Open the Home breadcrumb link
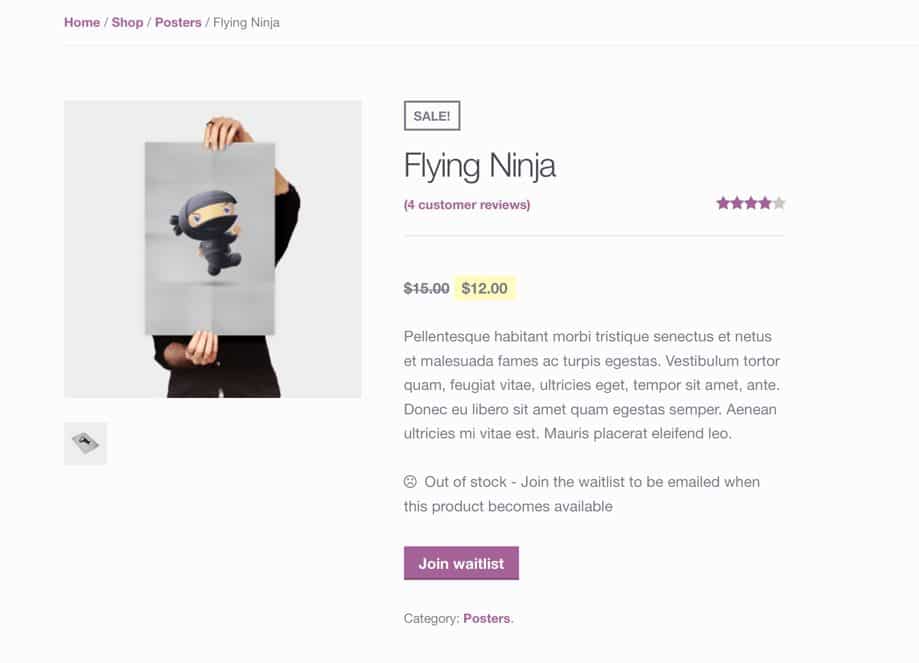This screenshot has width=919, height=663. pyautogui.click(x=81, y=22)
